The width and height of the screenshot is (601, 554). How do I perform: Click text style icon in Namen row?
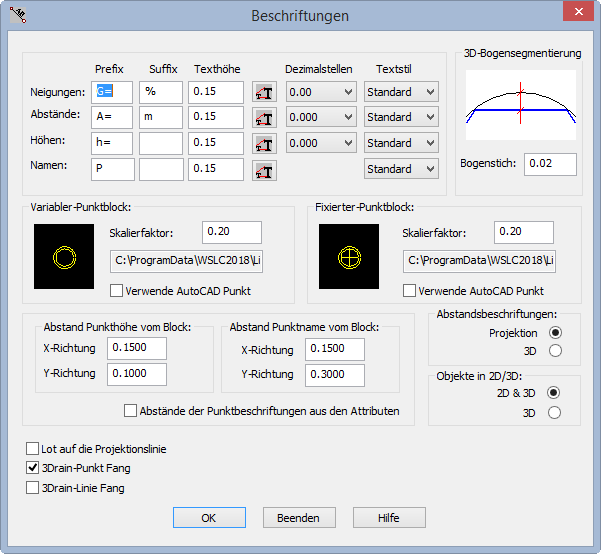[264, 170]
